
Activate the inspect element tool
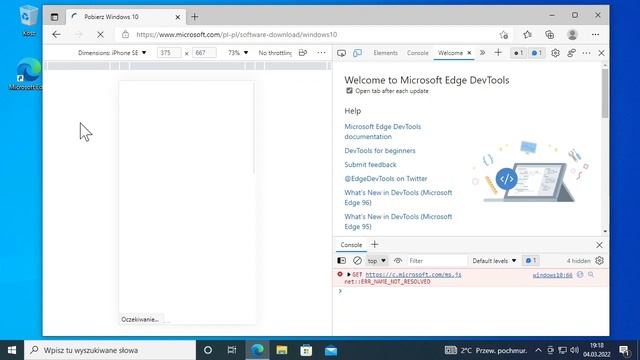coord(342,53)
